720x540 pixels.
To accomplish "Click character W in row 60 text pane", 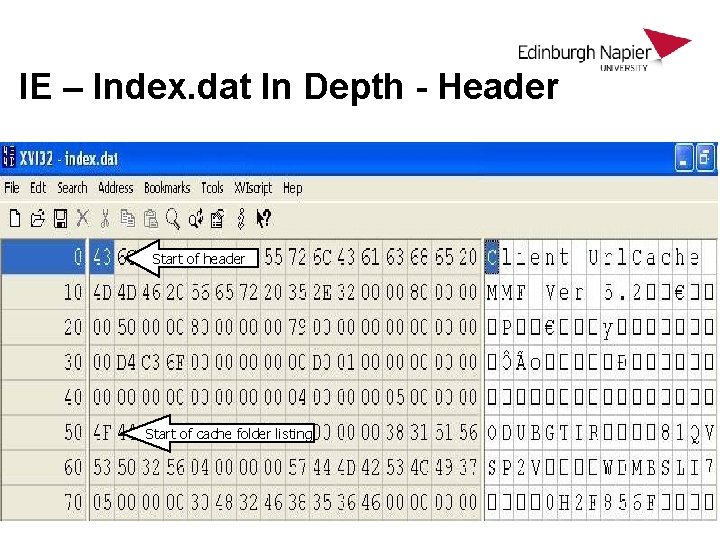I will pyautogui.click(x=608, y=468).
